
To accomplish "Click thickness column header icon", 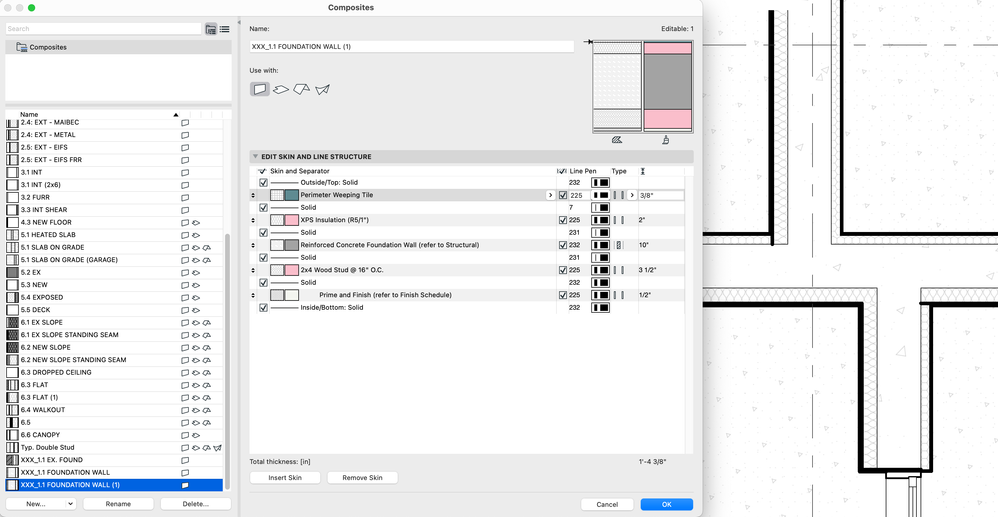I will pos(643,172).
